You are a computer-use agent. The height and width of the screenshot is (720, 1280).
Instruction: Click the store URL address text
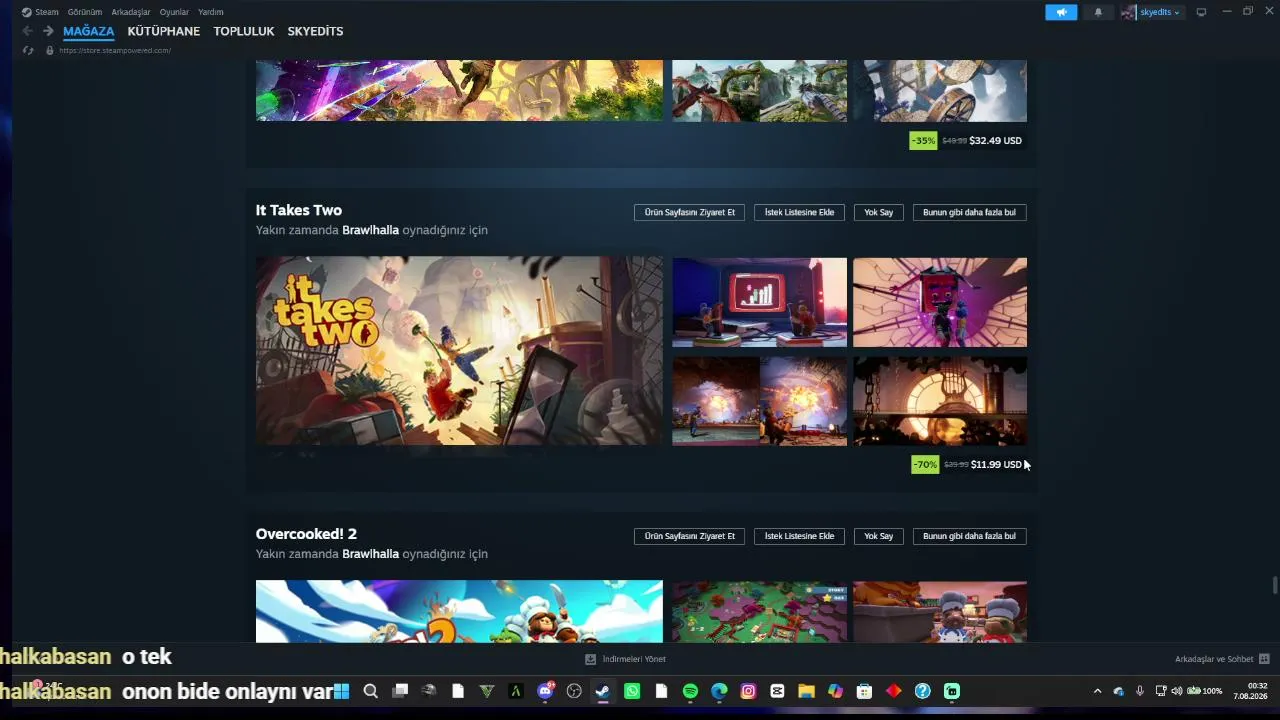[115, 50]
